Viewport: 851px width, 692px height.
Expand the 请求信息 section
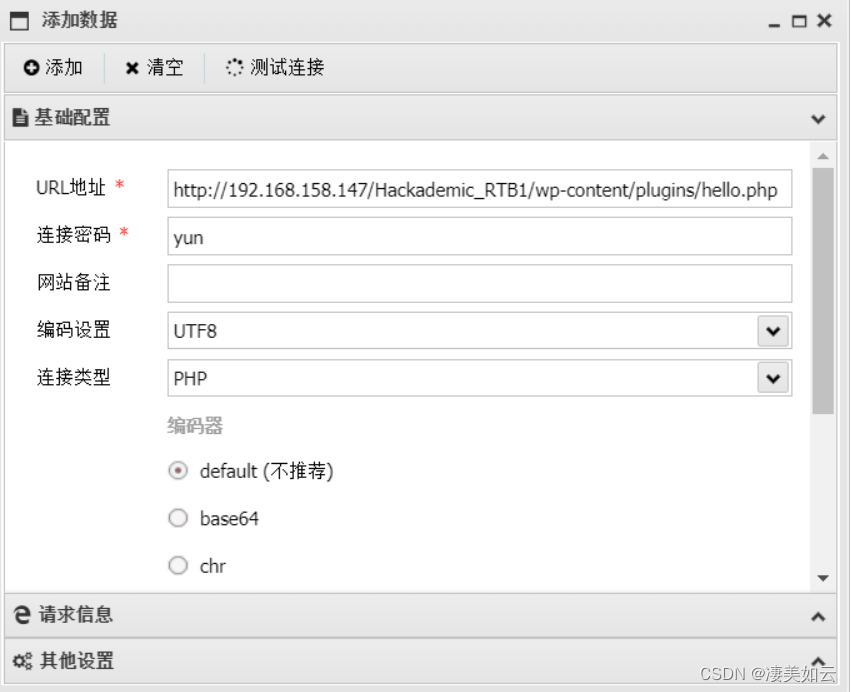pyautogui.click(x=820, y=616)
